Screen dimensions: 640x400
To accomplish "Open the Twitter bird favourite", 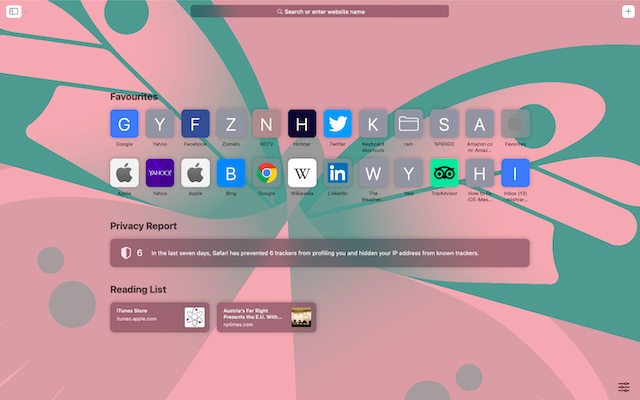I will pyautogui.click(x=338, y=124).
